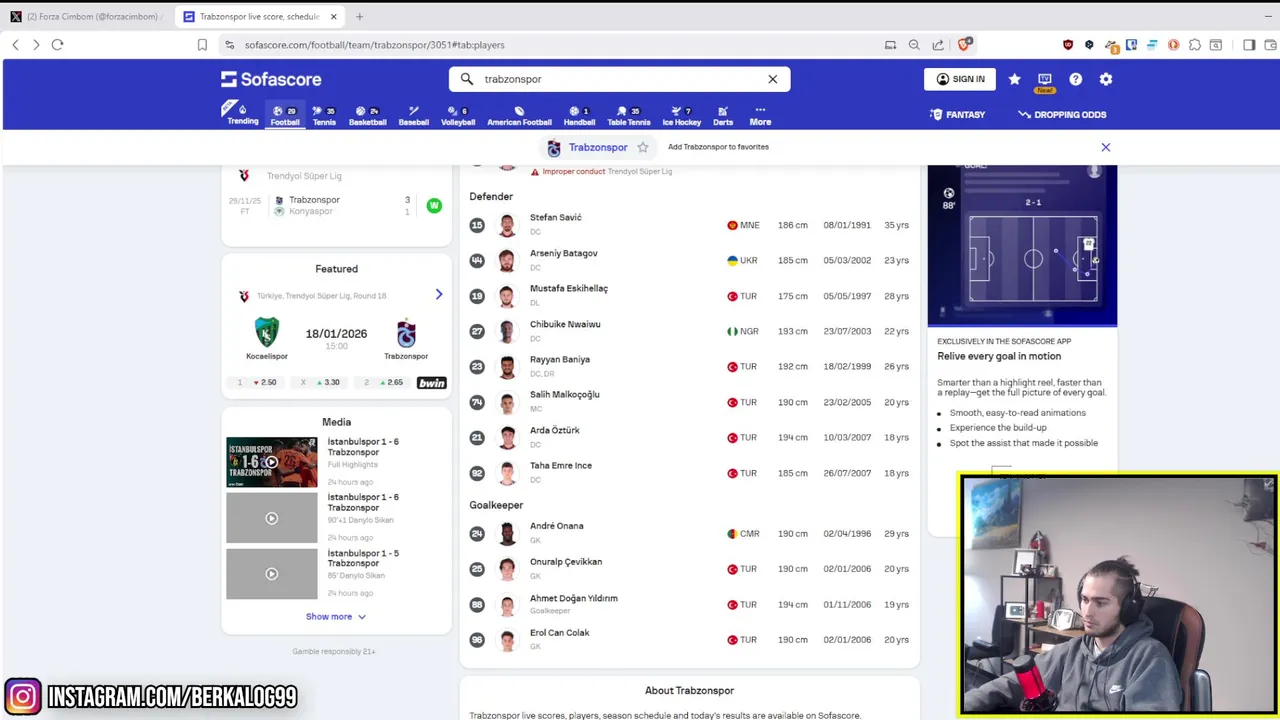This screenshot has width=1280, height=720.
Task: Click the Sofascore logo
Action: tap(271, 79)
